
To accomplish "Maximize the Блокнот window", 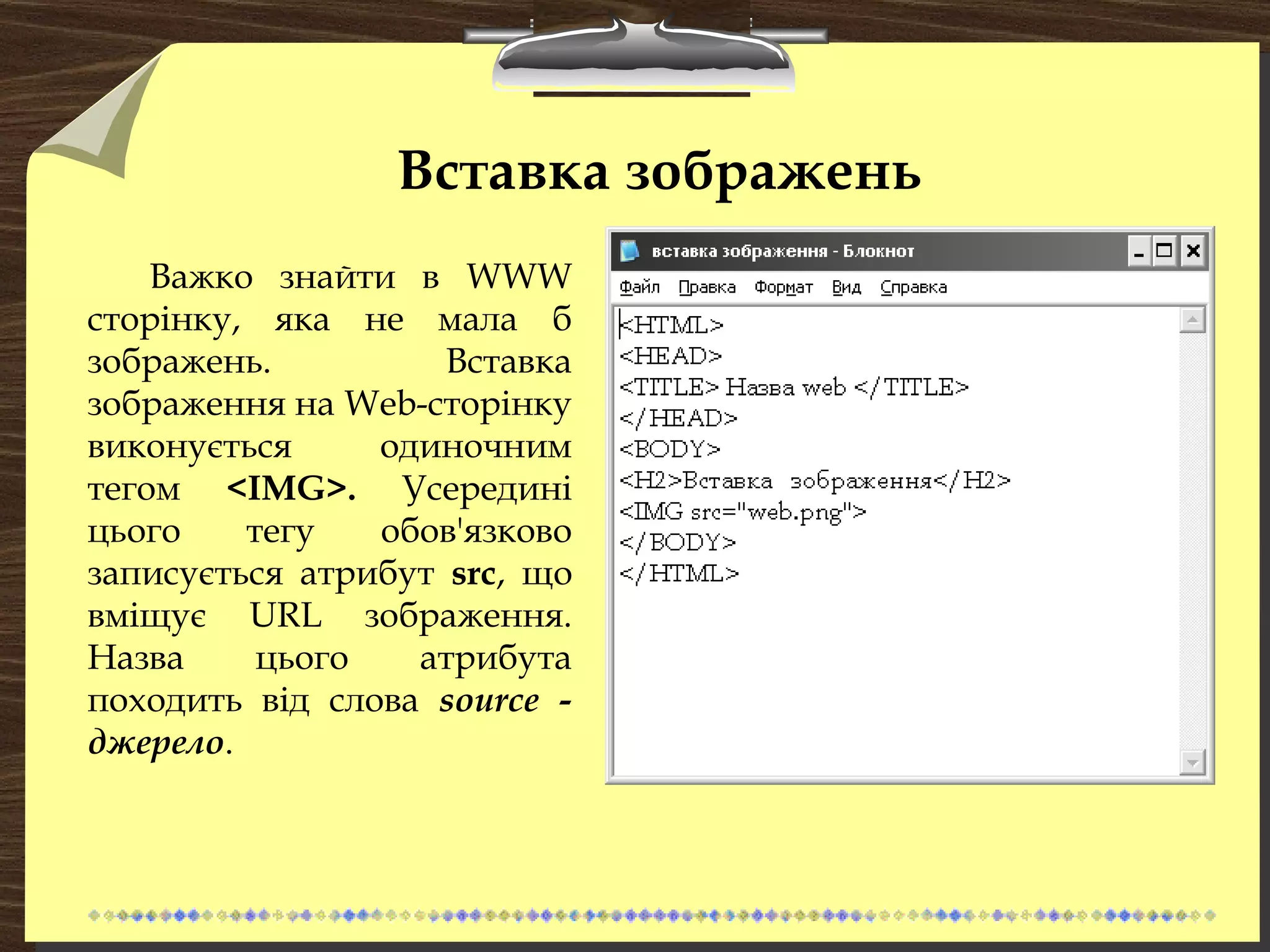I will click(x=1165, y=251).
